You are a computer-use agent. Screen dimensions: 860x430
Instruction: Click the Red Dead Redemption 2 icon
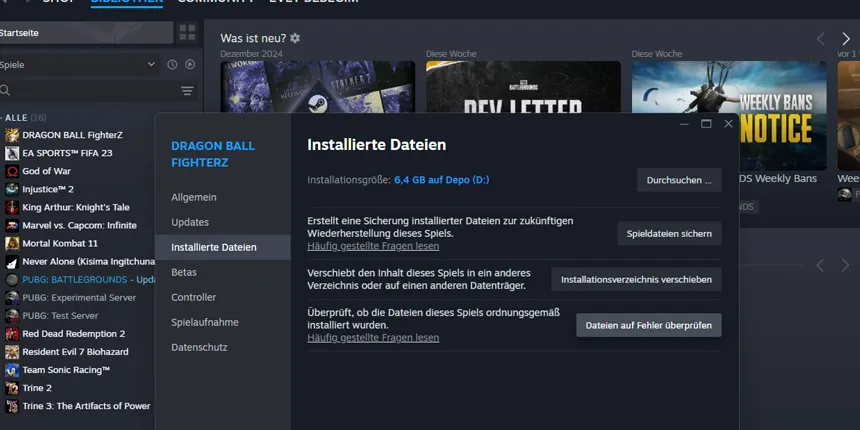[x=12, y=334]
